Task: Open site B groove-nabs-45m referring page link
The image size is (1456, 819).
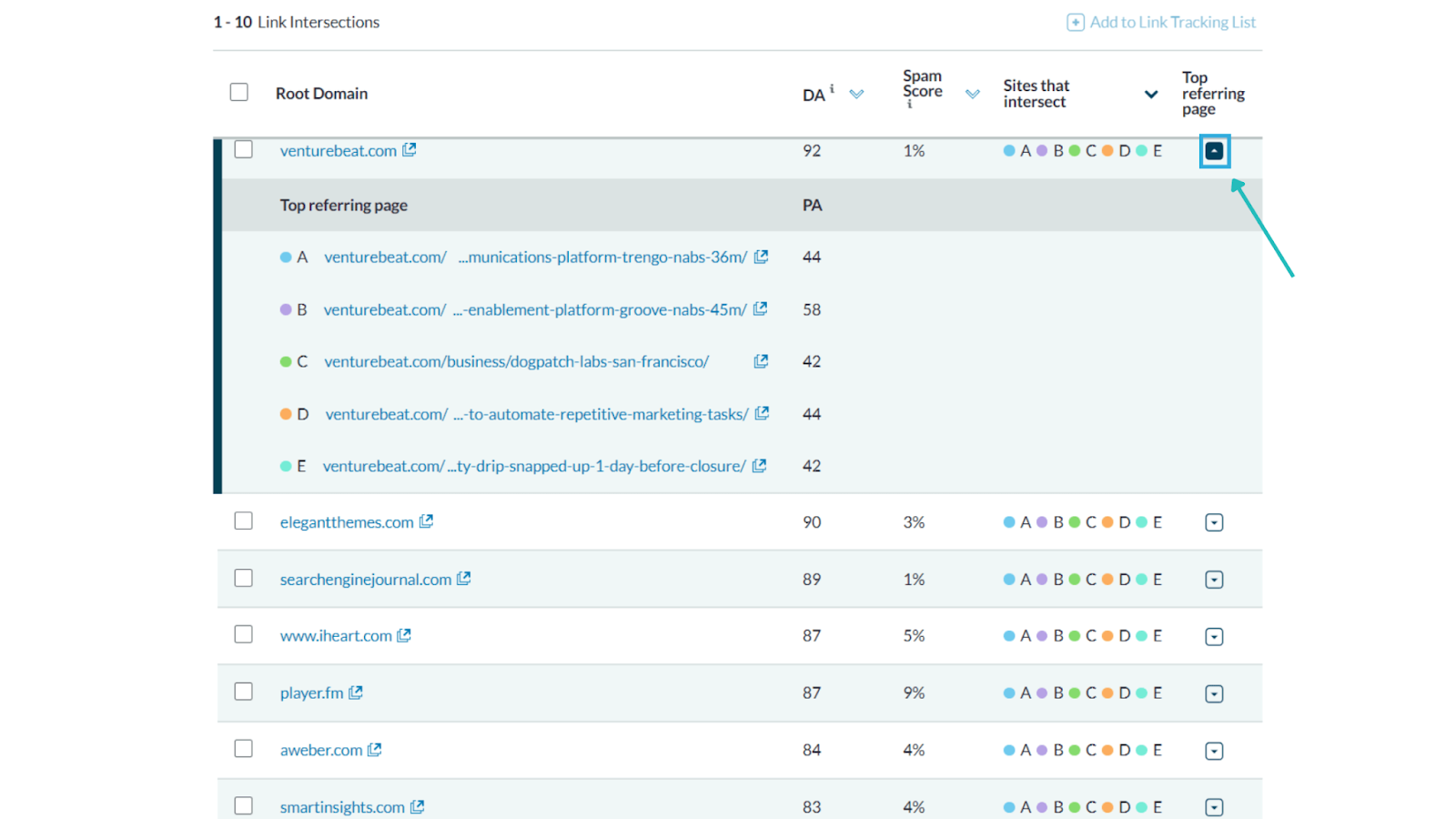Action: 535,310
